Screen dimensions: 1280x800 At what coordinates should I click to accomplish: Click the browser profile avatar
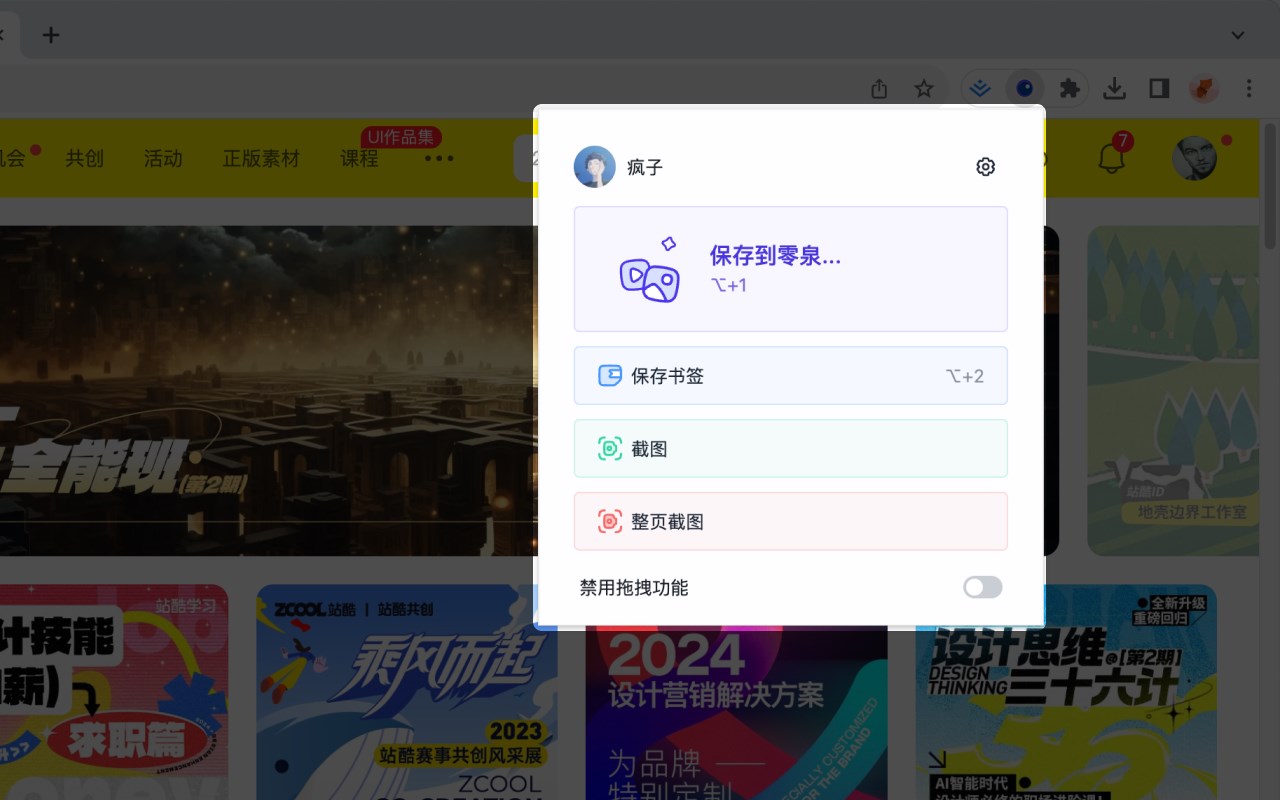(x=1204, y=89)
